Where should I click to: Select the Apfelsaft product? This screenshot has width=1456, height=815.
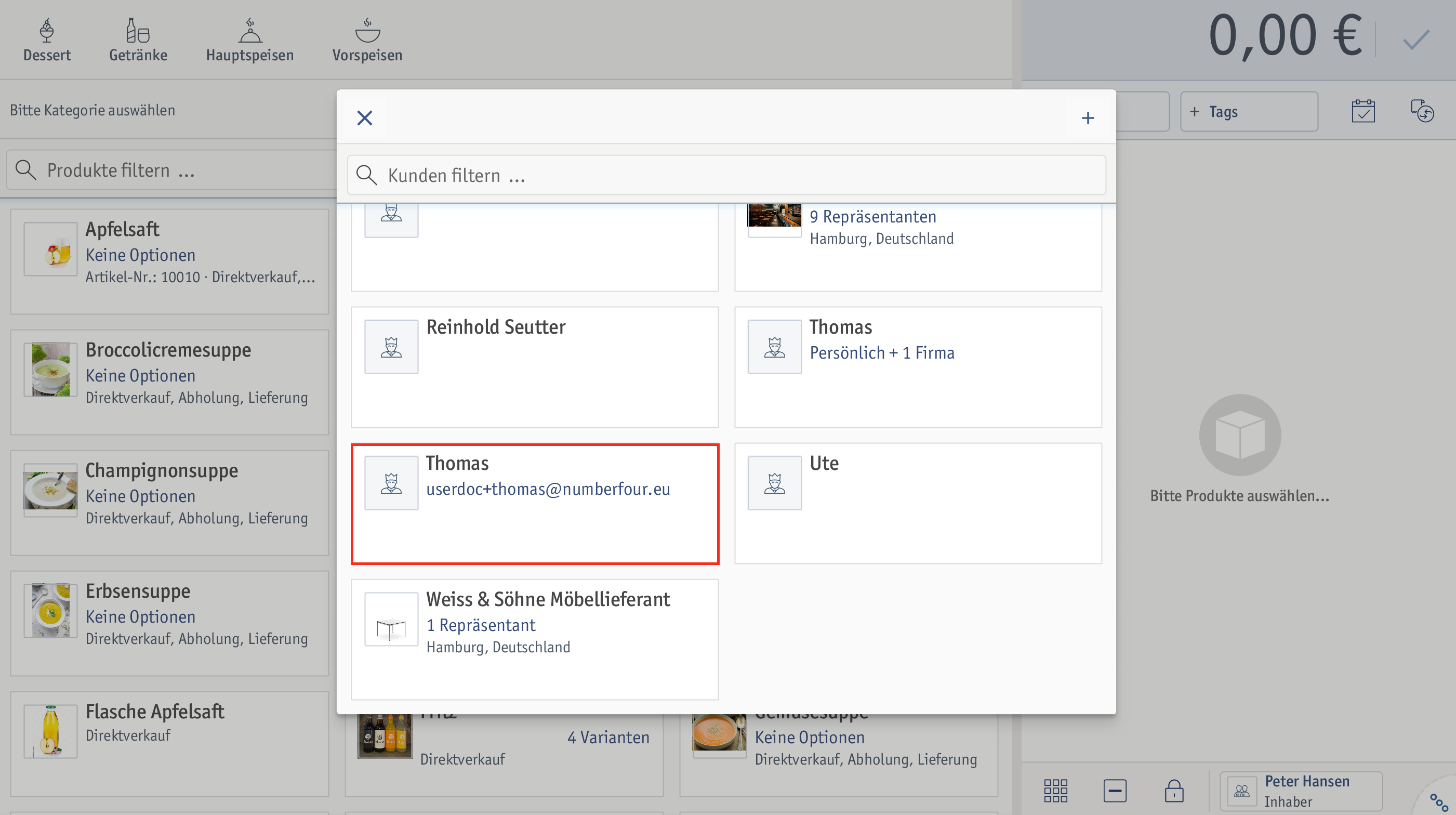tap(169, 261)
